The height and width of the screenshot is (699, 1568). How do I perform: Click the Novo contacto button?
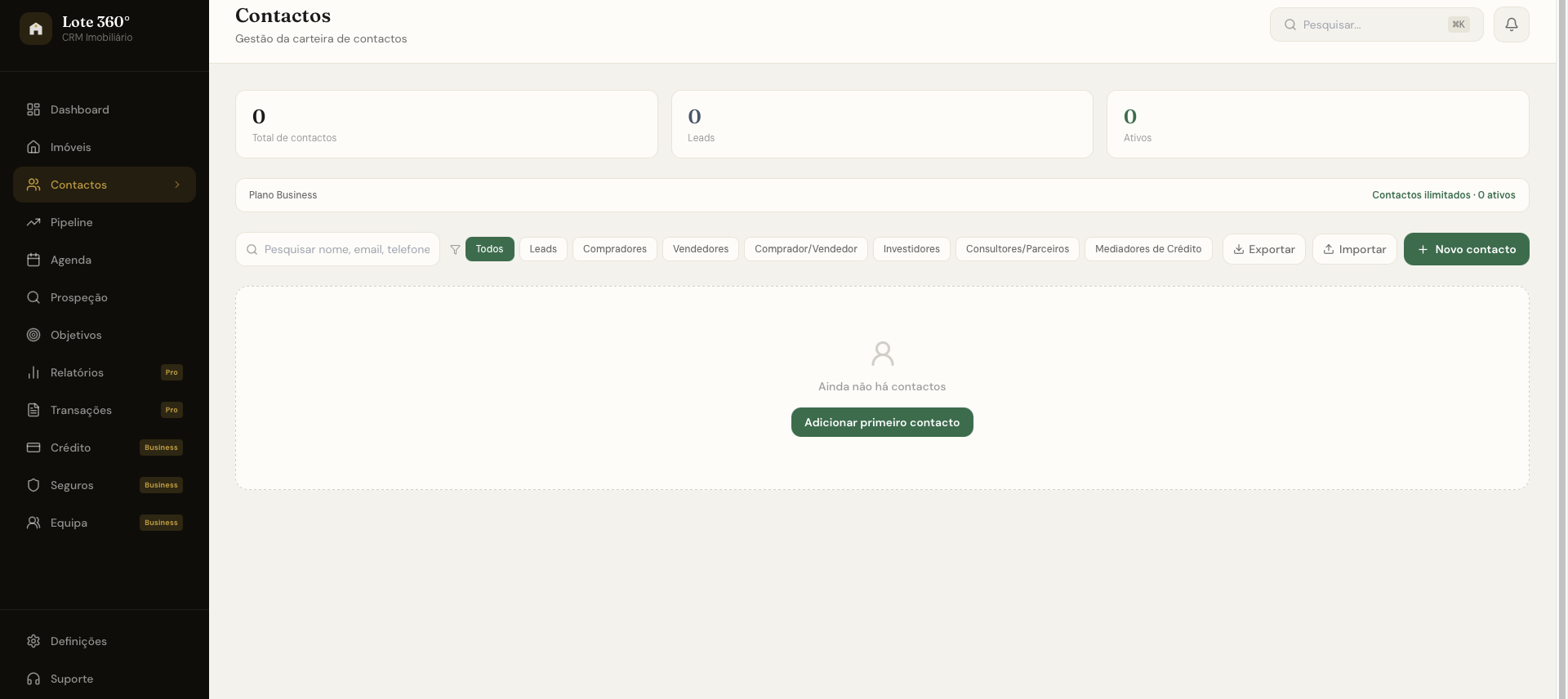coord(1467,249)
